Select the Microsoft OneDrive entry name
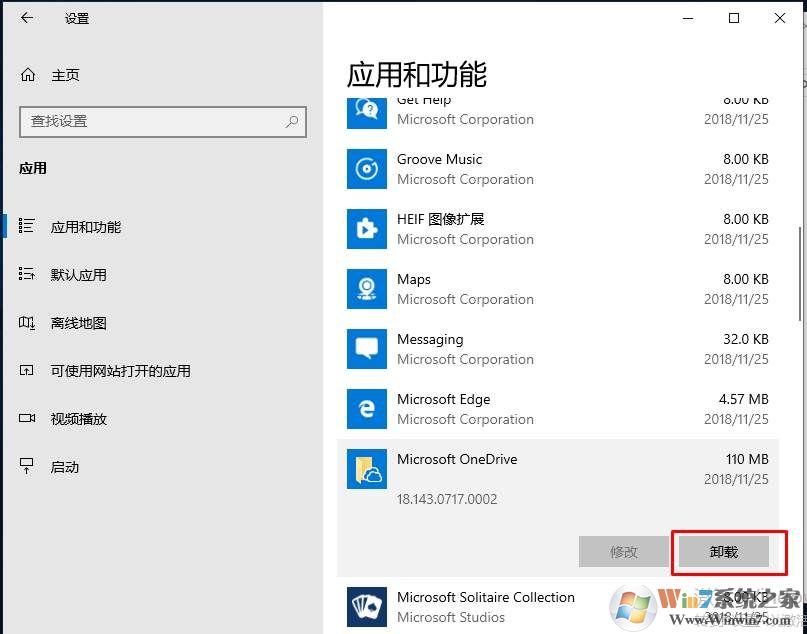 coord(457,459)
